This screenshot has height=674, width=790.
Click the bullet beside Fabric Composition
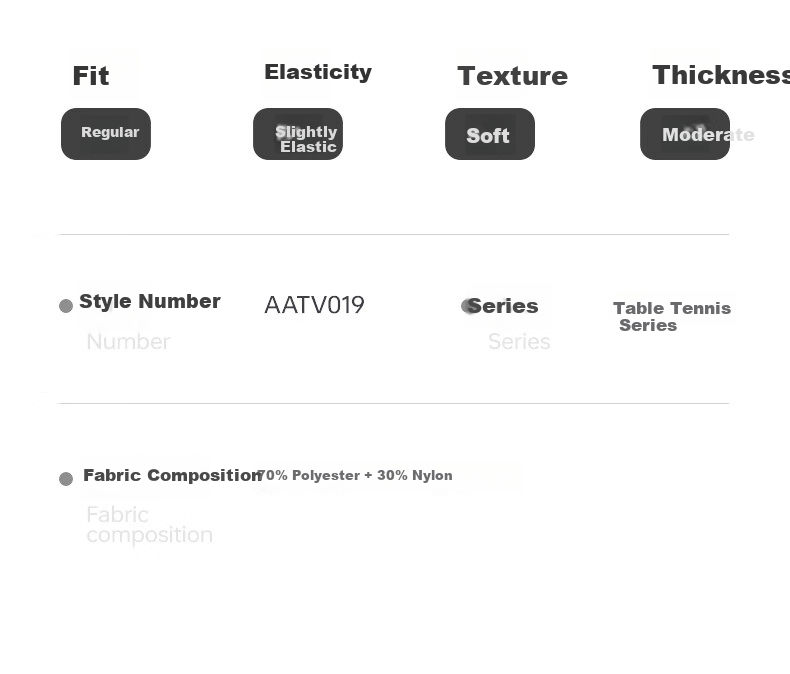(66, 479)
